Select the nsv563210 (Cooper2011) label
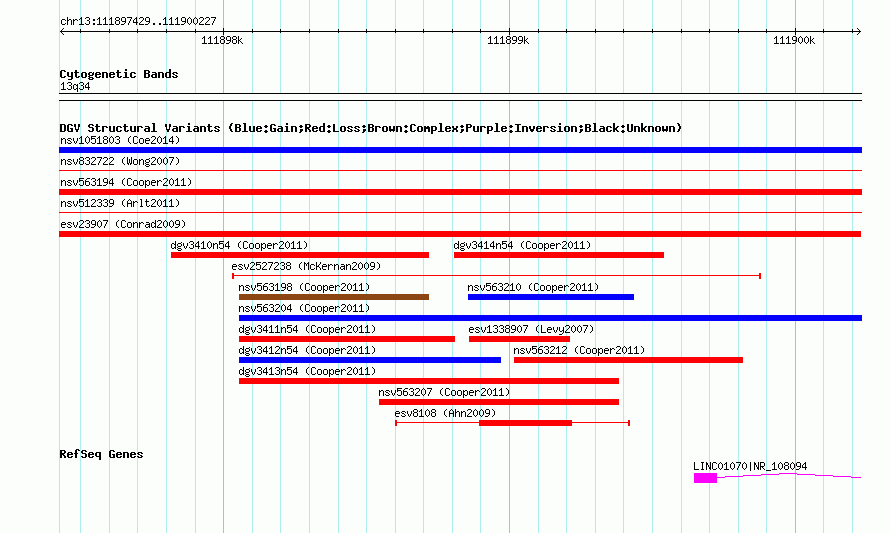The height and width of the screenshot is (533, 890). click(533, 287)
